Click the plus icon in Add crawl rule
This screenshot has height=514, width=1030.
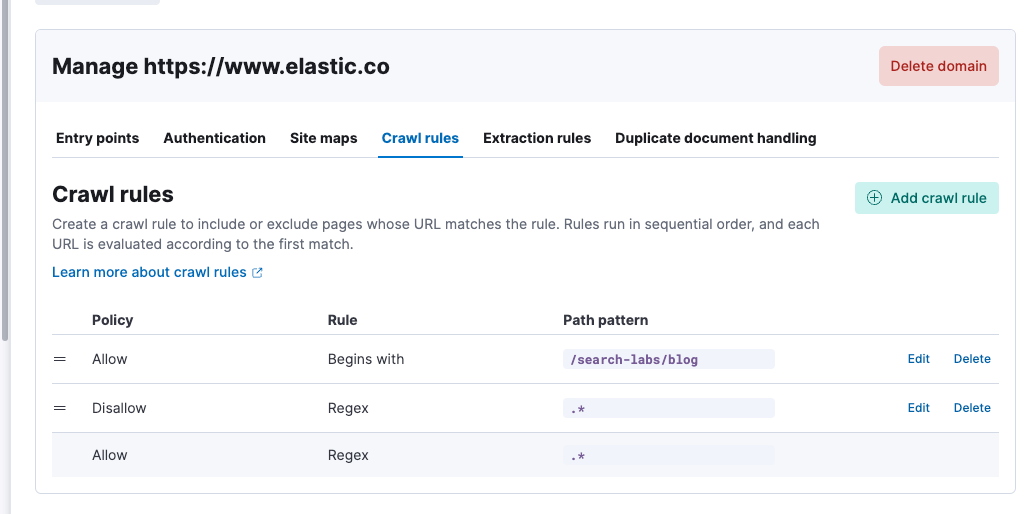pos(874,198)
